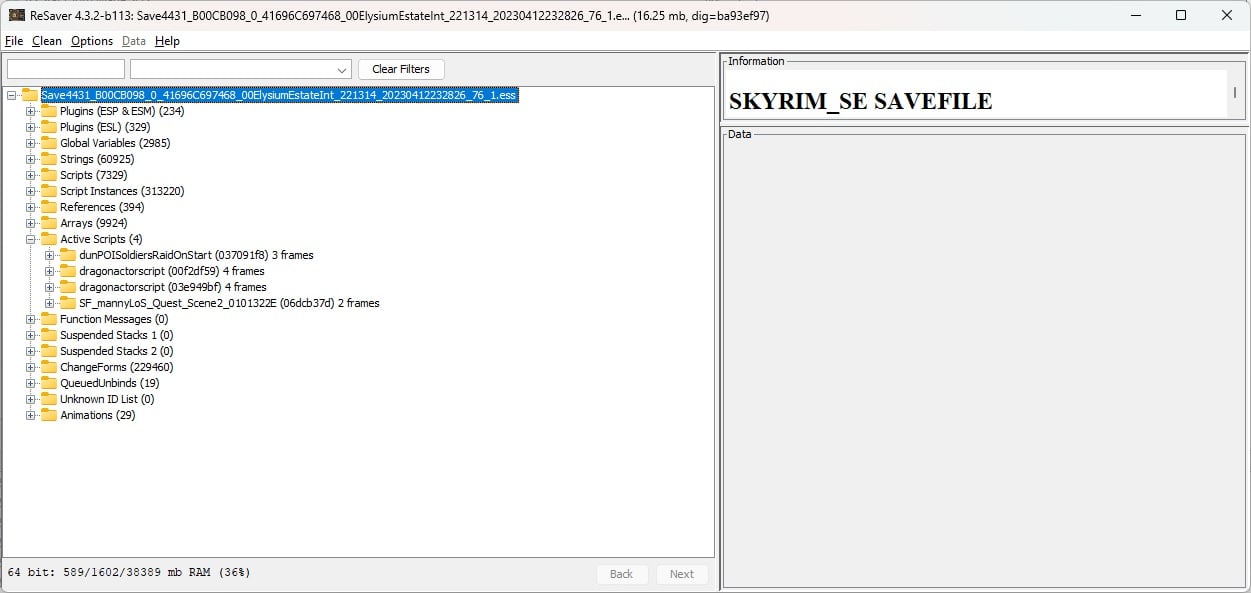Click the RAM usage status bar text
This screenshot has width=1251, height=593.
pyautogui.click(x=129, y=573)
